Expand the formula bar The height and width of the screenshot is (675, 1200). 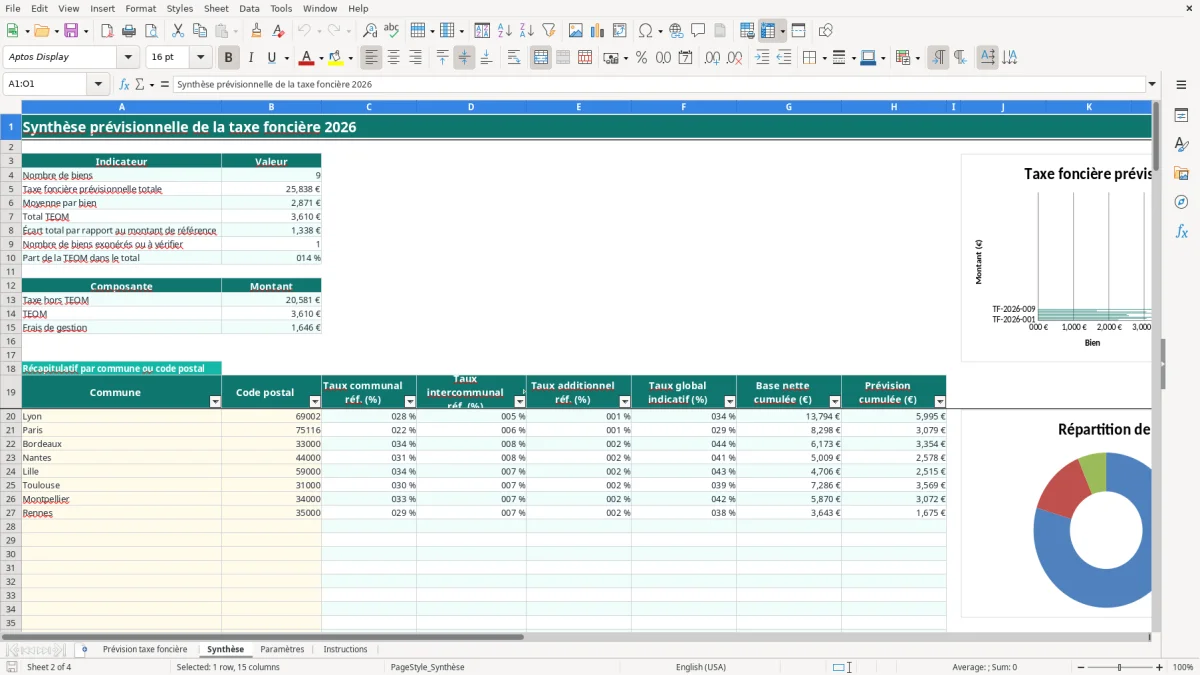click(1152, 85)
